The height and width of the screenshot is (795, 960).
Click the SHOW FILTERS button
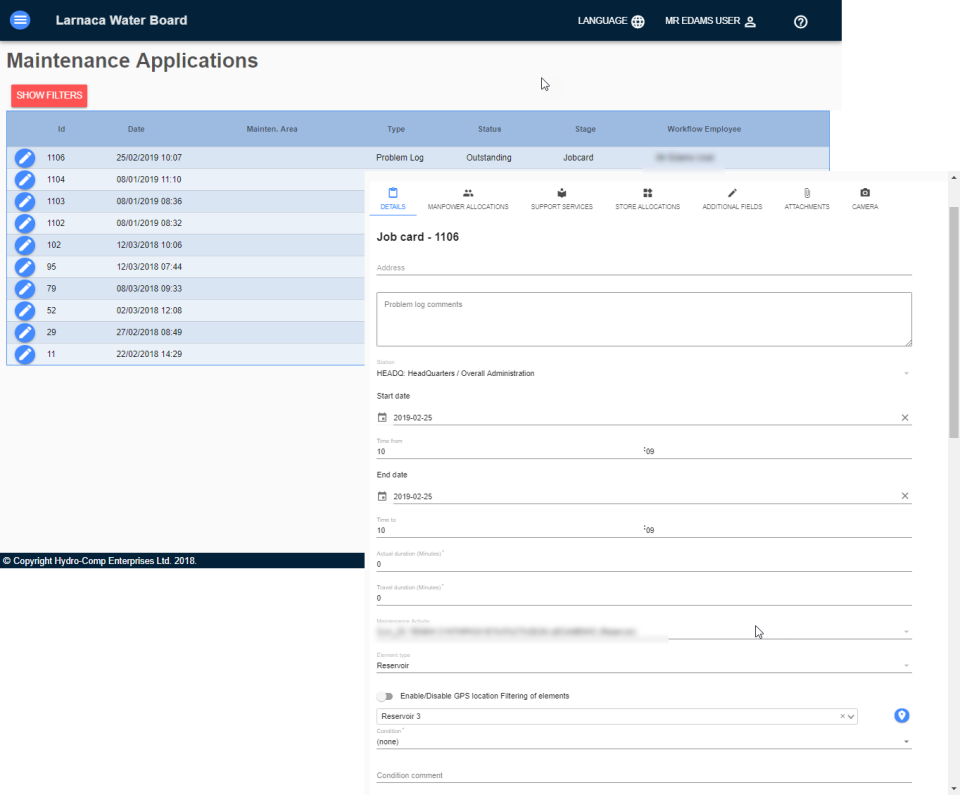click(48, 95)
